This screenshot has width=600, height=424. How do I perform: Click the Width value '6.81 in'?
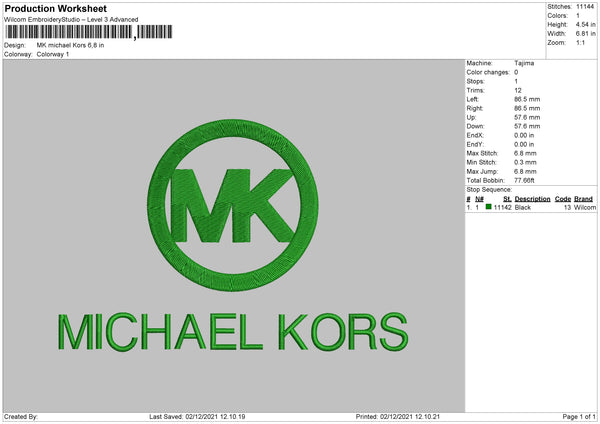585,34
